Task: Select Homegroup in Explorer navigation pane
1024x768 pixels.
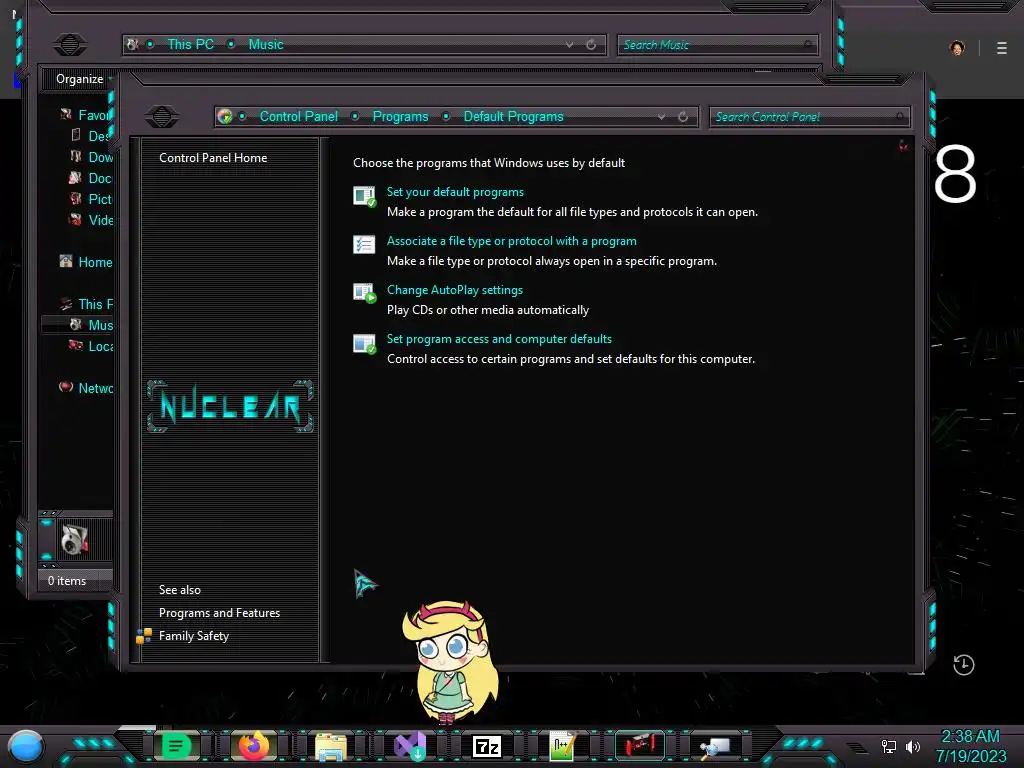Action: (x=86, y=262)
